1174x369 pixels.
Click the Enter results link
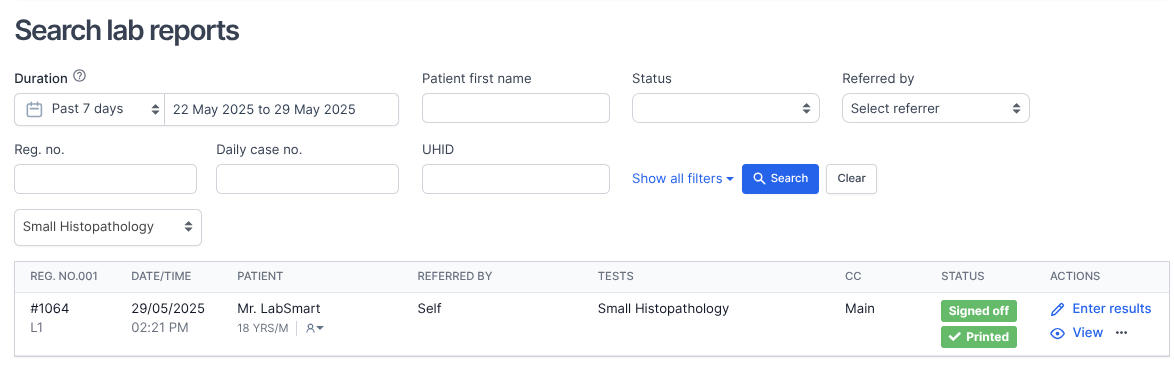pyautogui.click(x=1111, y=308)
